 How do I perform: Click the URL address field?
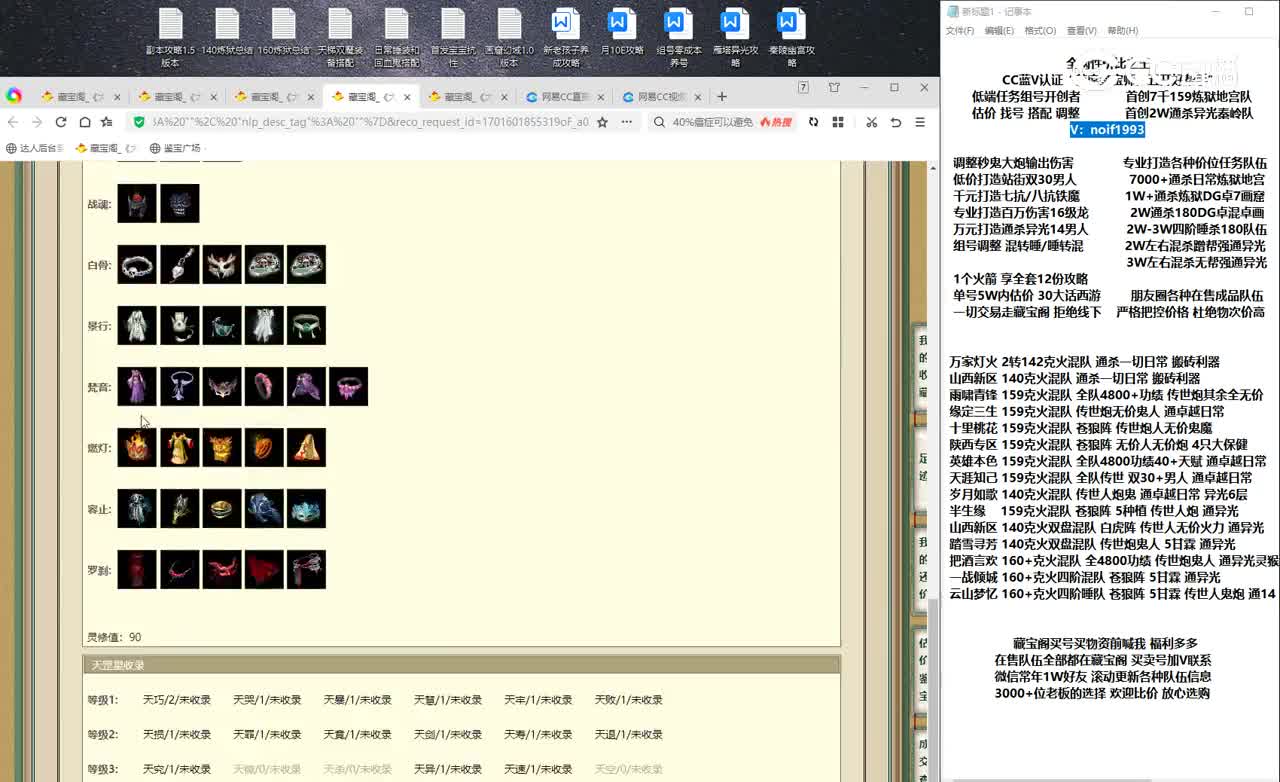370,122
